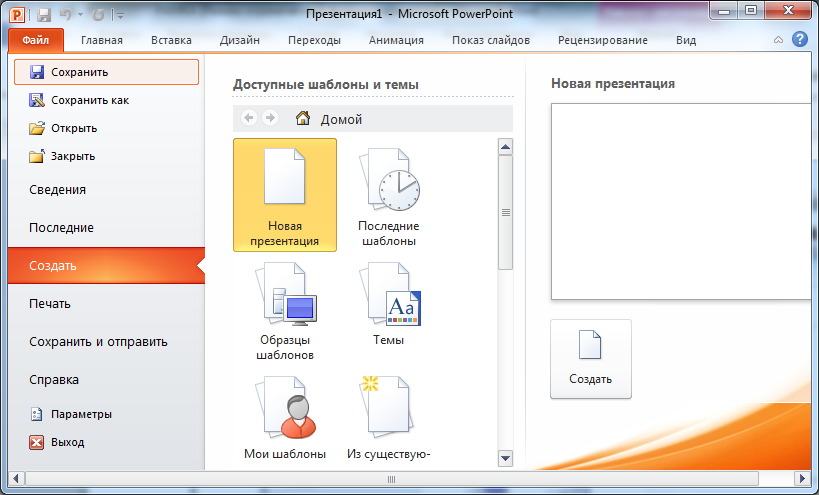Click the Домой breadcrumb text
819x495 pixels.
click(341, 120)
